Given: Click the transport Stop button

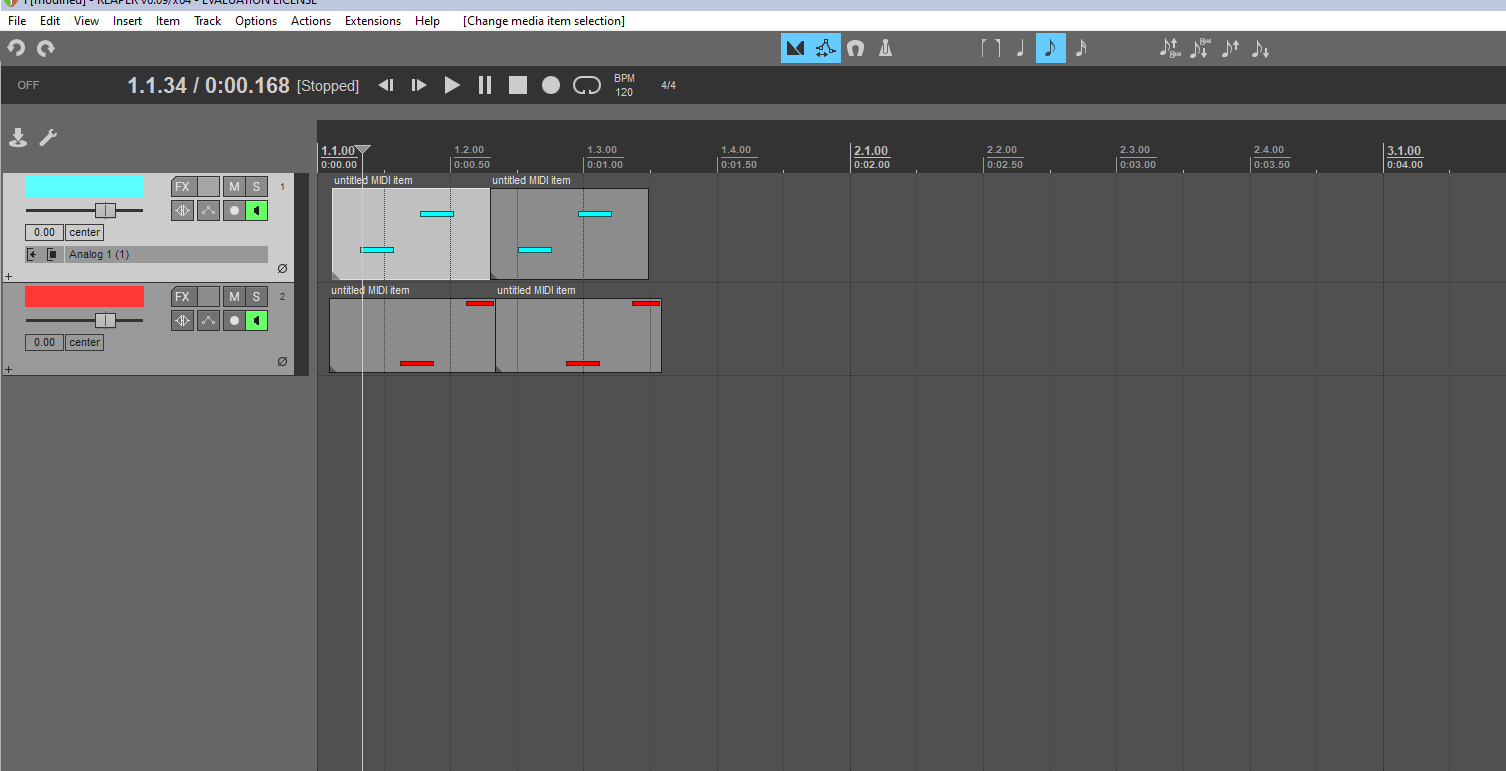Looking at the screenshot, I should point(518,86).
